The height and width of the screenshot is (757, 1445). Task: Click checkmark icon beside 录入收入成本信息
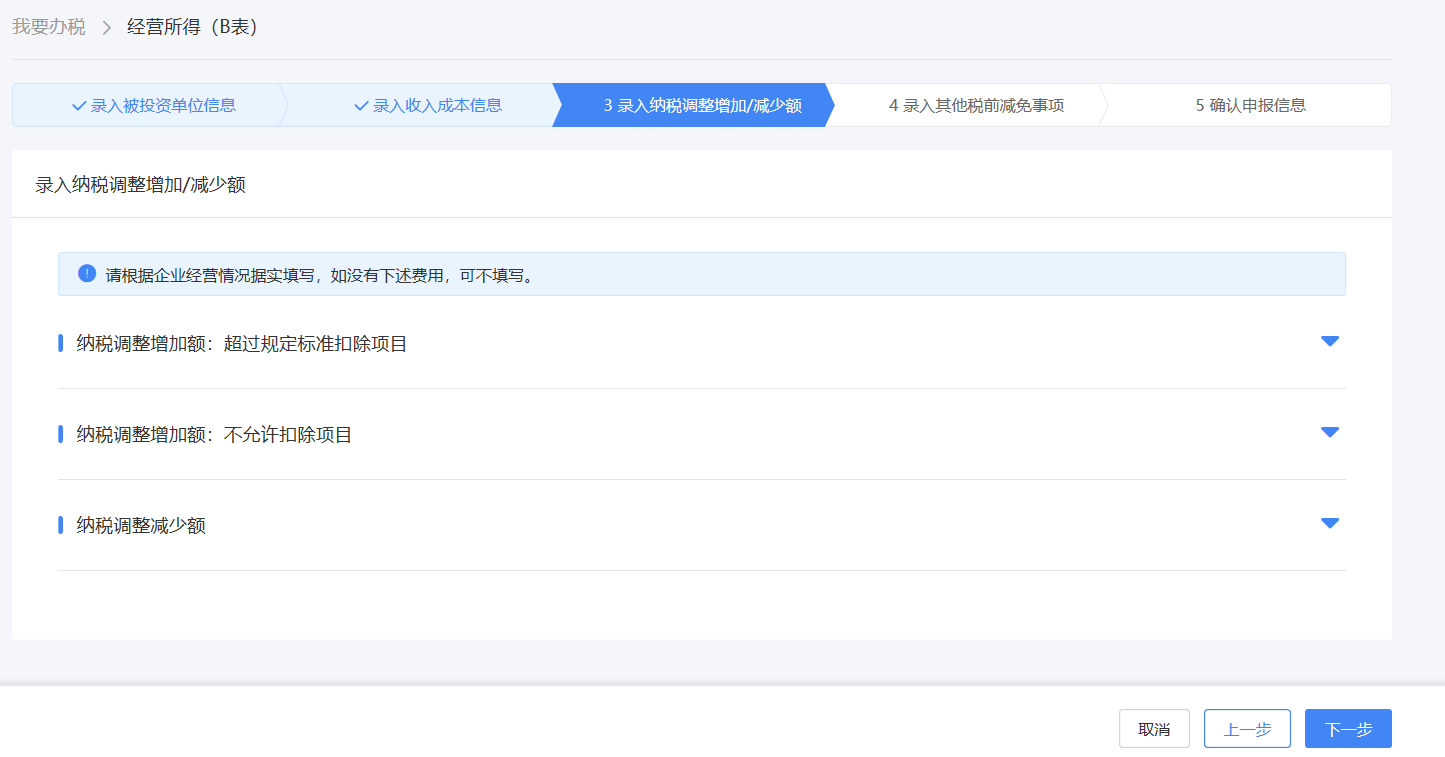coord(361,105)
